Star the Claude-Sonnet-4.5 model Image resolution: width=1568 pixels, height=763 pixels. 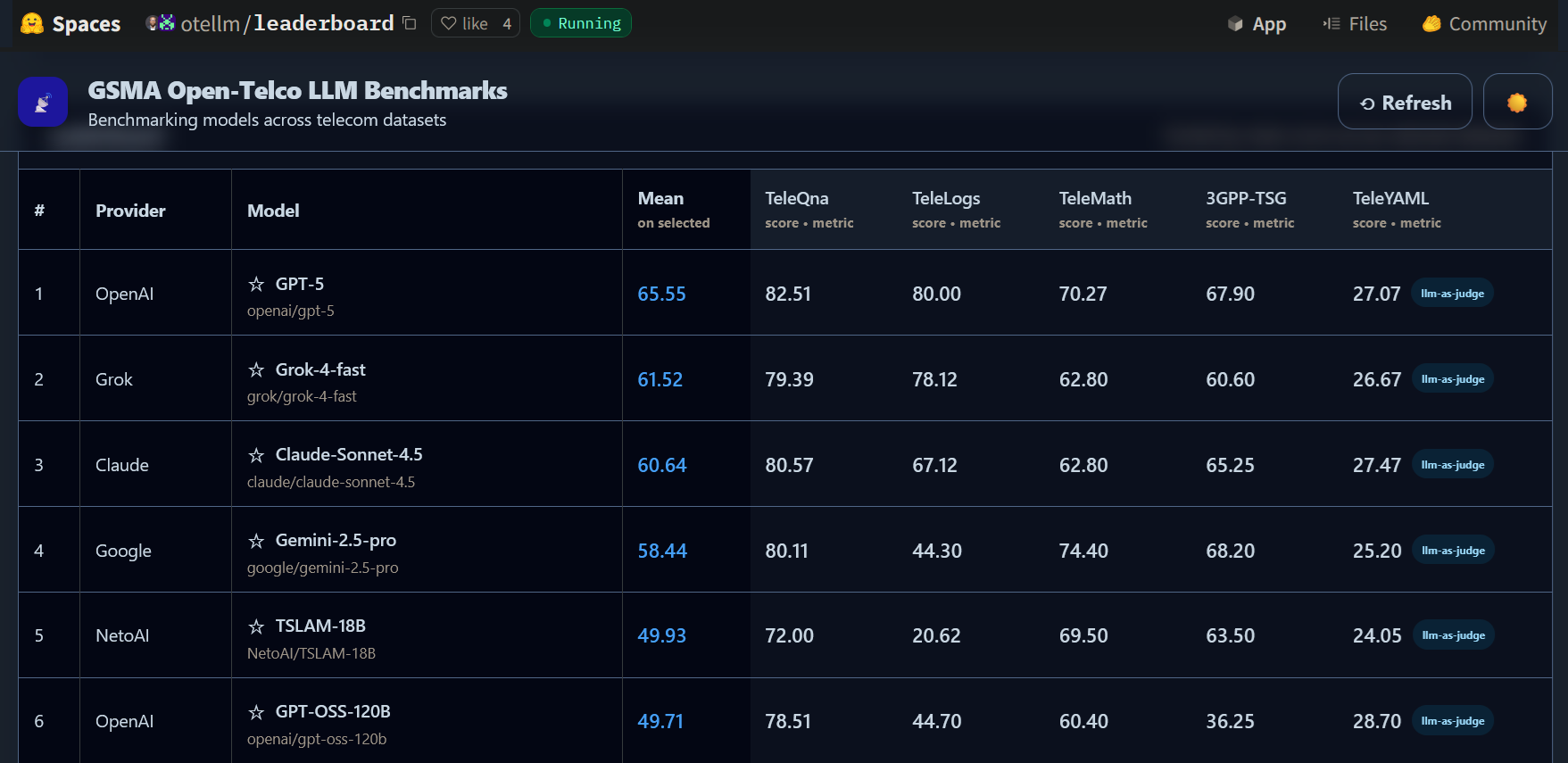(x=256, y=455)
